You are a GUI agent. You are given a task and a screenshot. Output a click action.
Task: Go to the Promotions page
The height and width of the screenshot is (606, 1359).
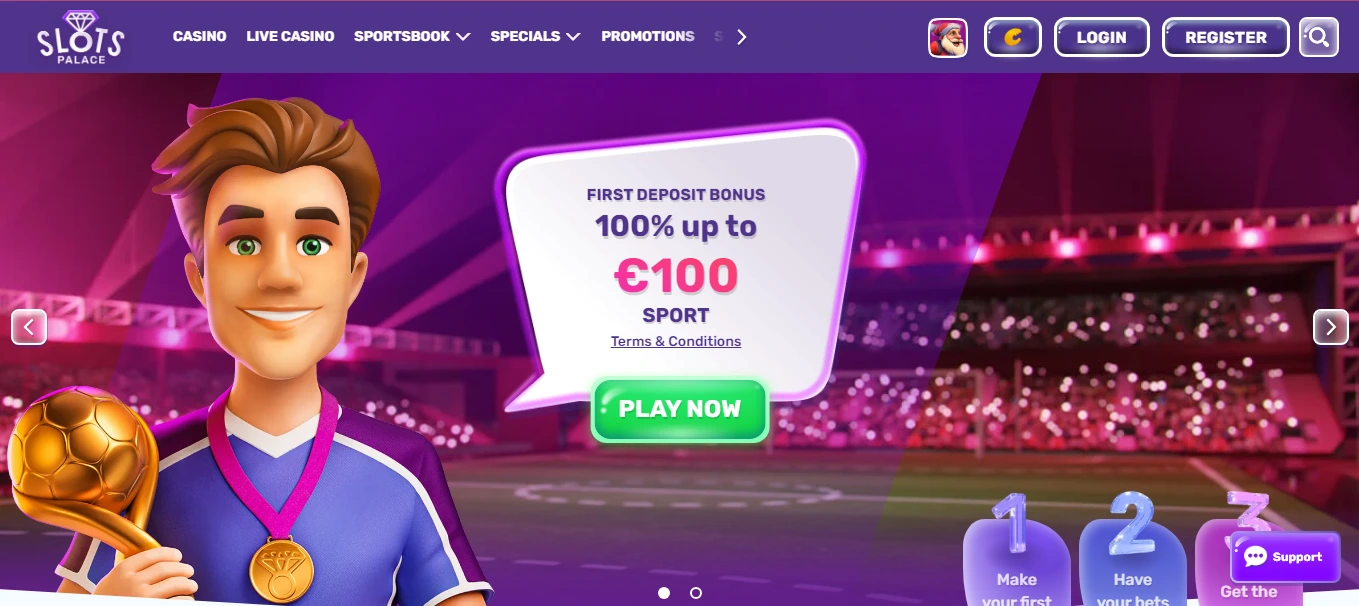point(648,36)
